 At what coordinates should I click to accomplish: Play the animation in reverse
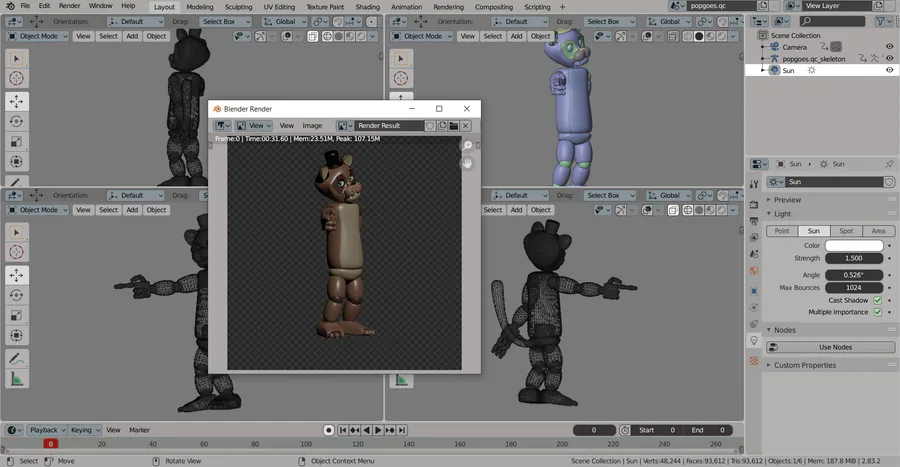(367, 430)
